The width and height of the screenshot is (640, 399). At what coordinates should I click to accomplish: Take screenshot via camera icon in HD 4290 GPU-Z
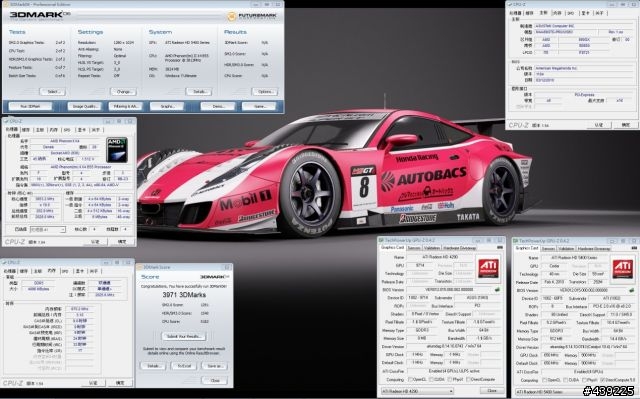point(500,248)
